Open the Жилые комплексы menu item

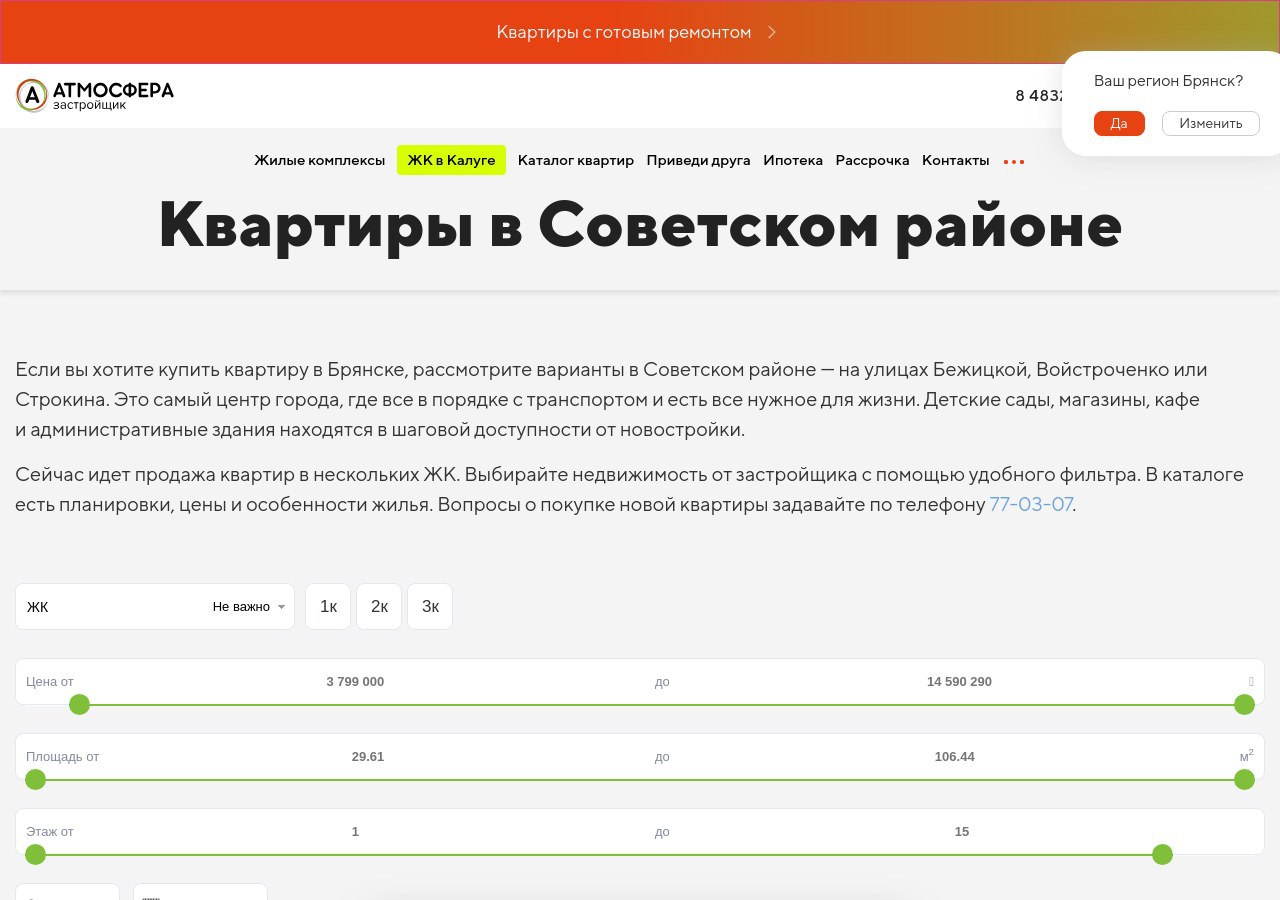[x=319, y=160]
